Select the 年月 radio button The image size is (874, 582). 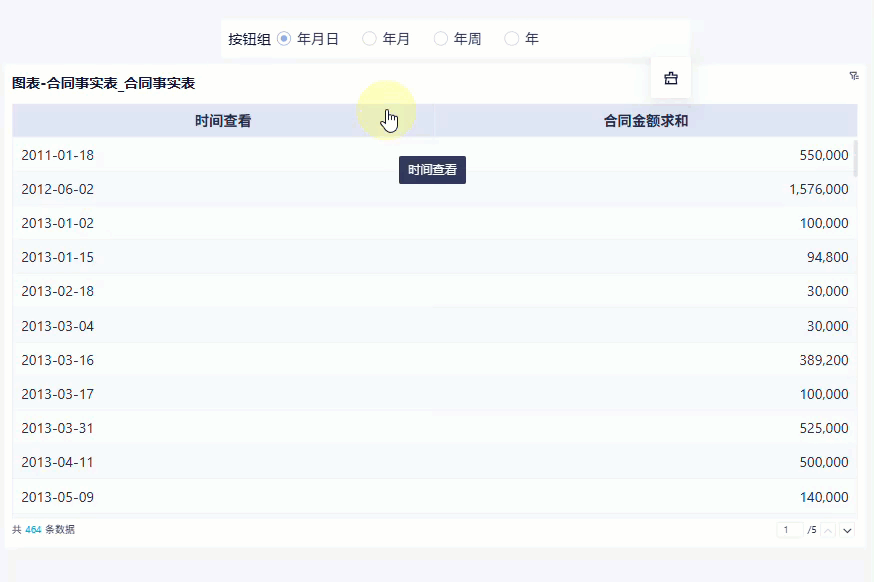coord(369,38)
